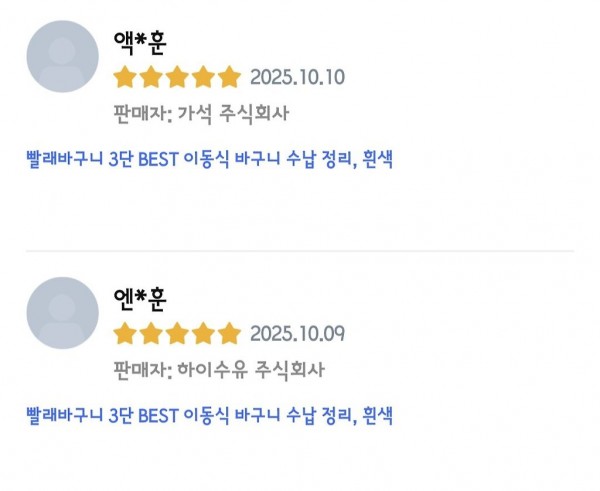Click the profile avatar of reviewer 액*훈

tap(62, 56)
